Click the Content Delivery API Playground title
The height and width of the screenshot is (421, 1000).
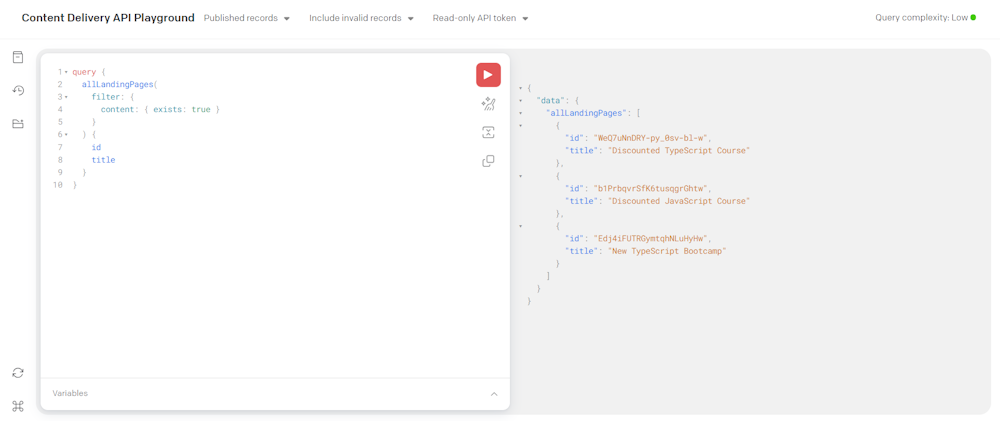[108, 18]
